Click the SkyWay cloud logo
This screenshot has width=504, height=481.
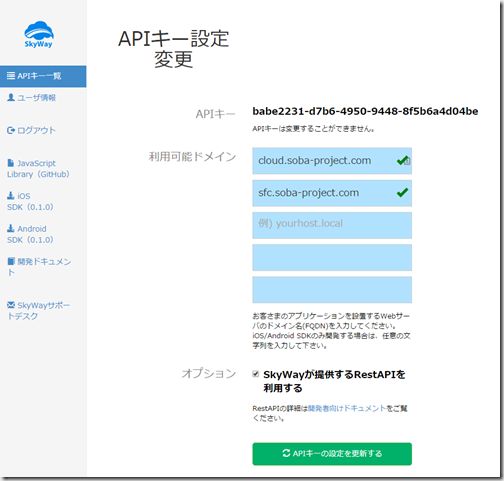tap(39, 34)
